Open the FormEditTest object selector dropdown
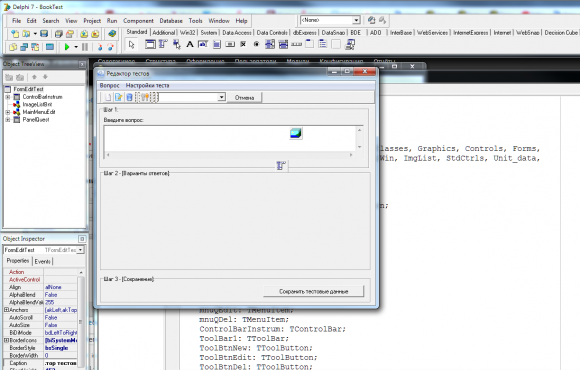Screen dimensions: 580x370 point(80,250)
